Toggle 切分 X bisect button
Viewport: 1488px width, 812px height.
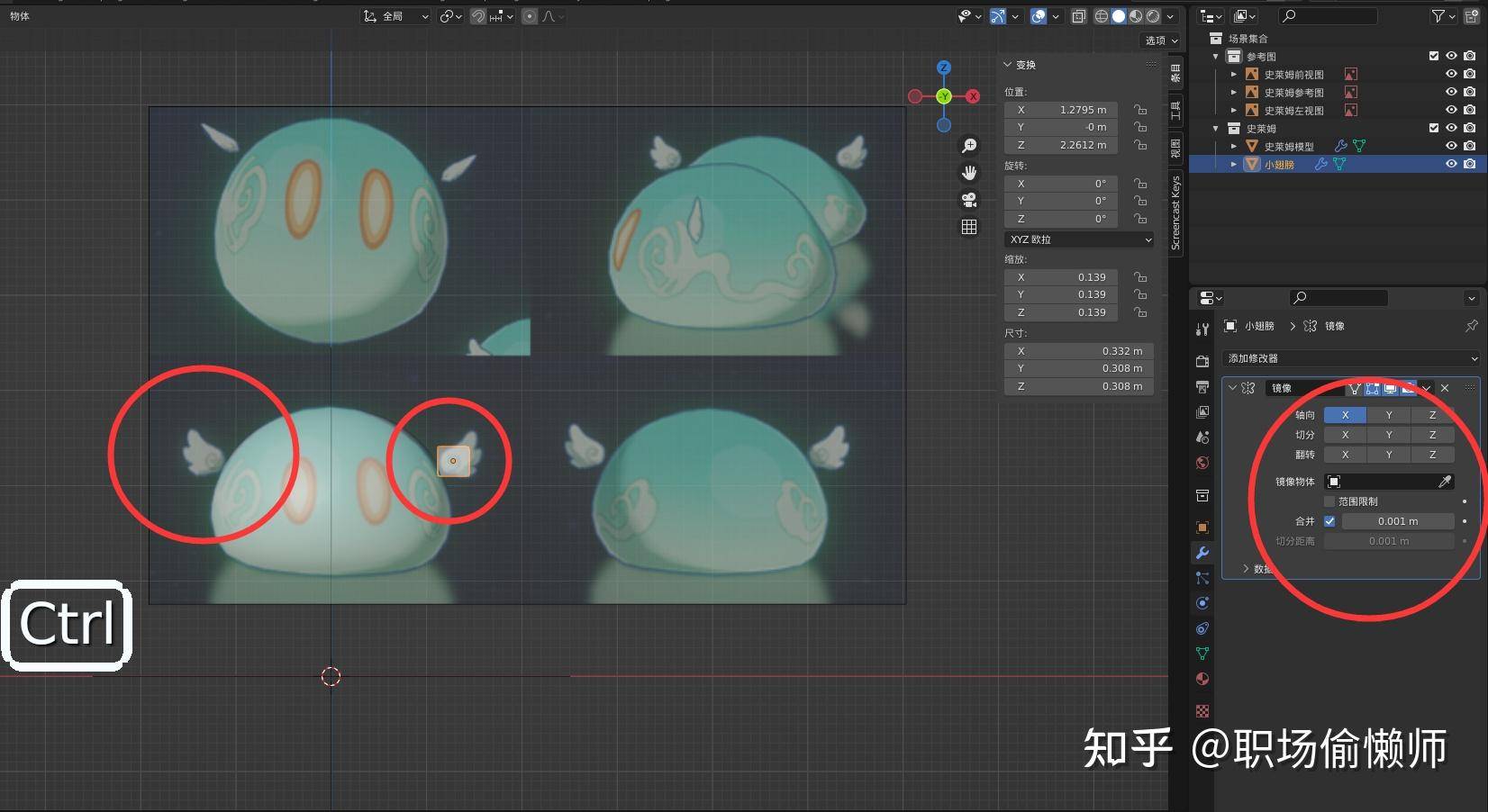pos(1346,435)
